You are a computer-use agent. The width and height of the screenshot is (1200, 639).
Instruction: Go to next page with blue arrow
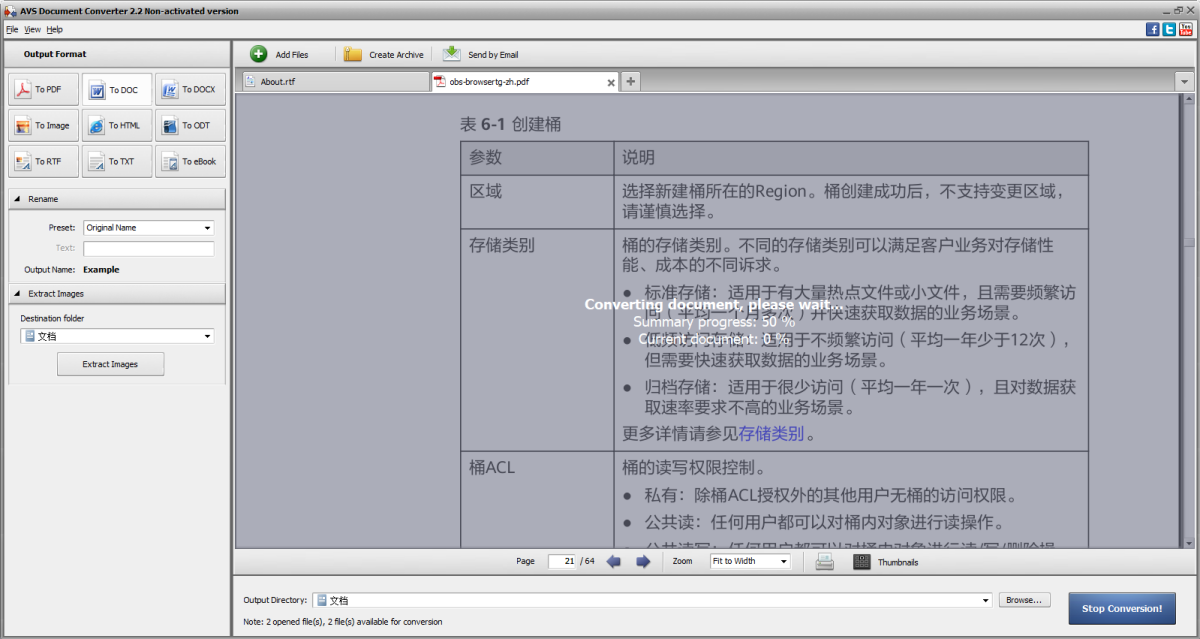[x=642, y=561]
